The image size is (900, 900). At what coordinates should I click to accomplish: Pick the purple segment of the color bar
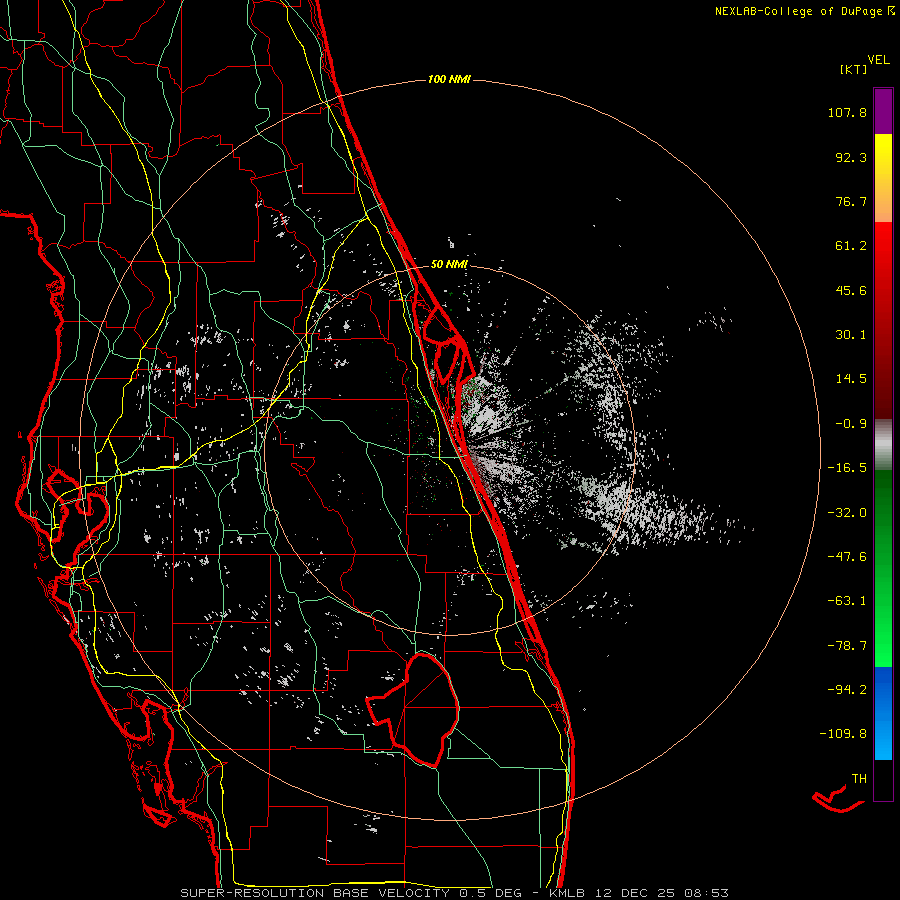(x=883, y=111)
